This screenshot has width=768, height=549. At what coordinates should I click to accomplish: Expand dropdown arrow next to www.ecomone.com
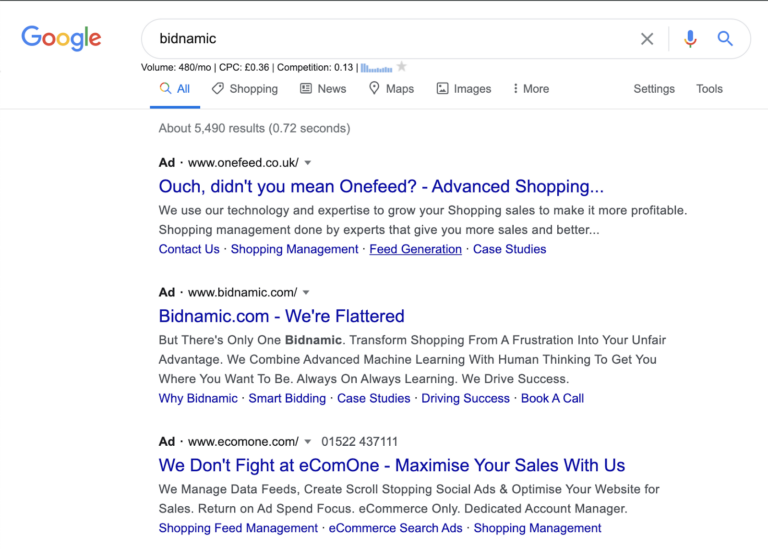pyautogui.click(x=308, y=442)
